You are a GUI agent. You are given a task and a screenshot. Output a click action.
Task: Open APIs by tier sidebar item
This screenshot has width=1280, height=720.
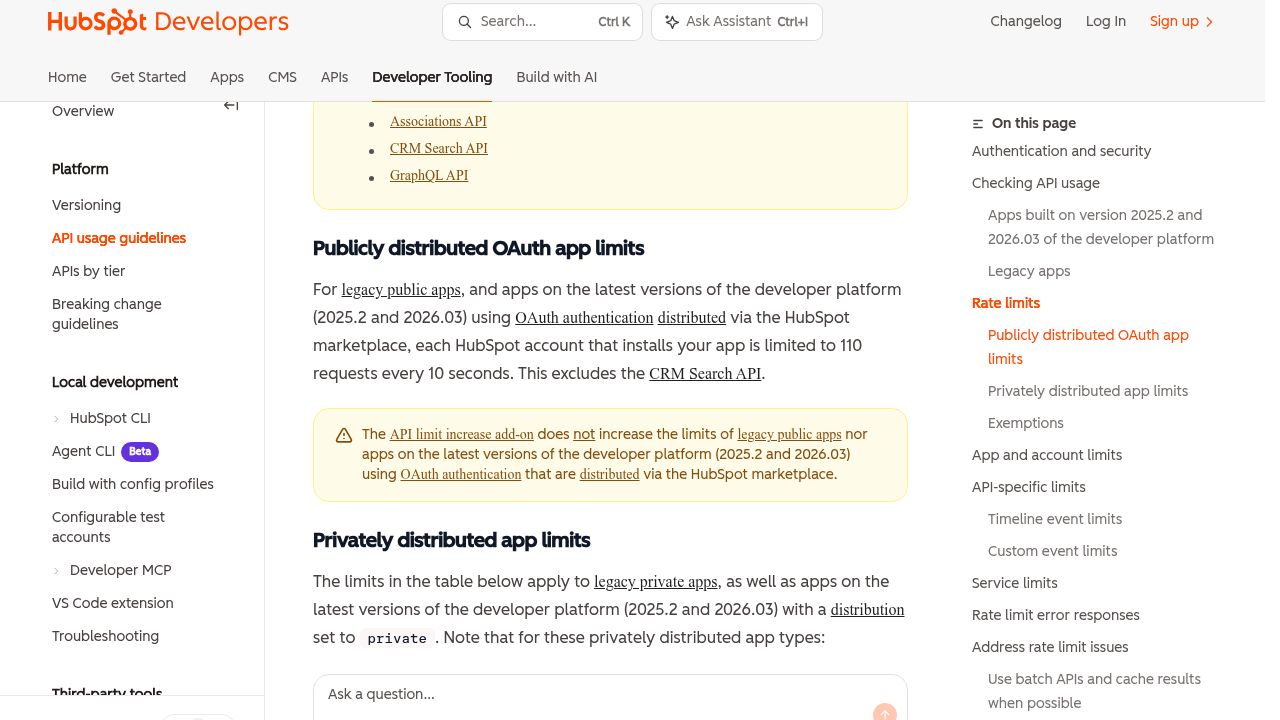pos(88,272)
